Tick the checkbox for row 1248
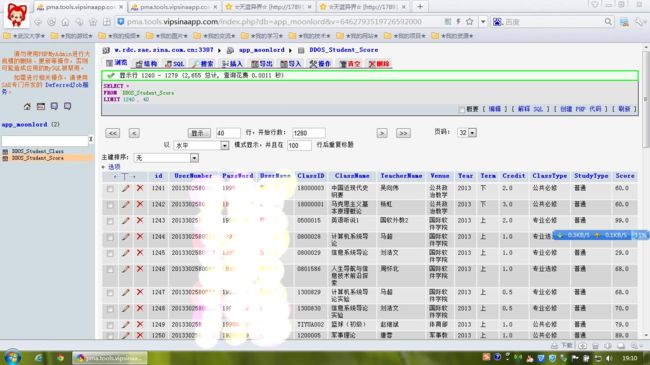This screenshot has height=365, width=650. pyautogui.click(x=110, y=309)
